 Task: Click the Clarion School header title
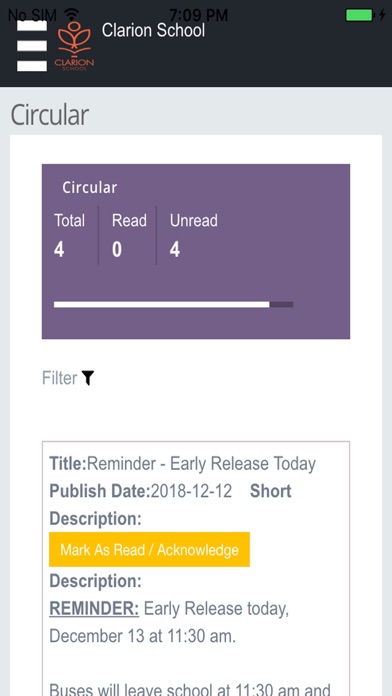pos(154,30)
